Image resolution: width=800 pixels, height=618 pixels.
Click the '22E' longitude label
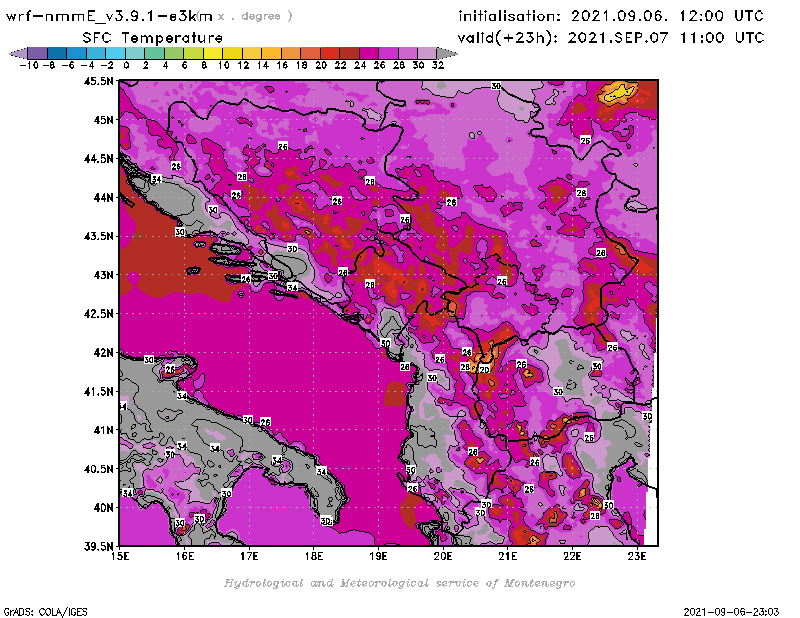click(572, 556)
